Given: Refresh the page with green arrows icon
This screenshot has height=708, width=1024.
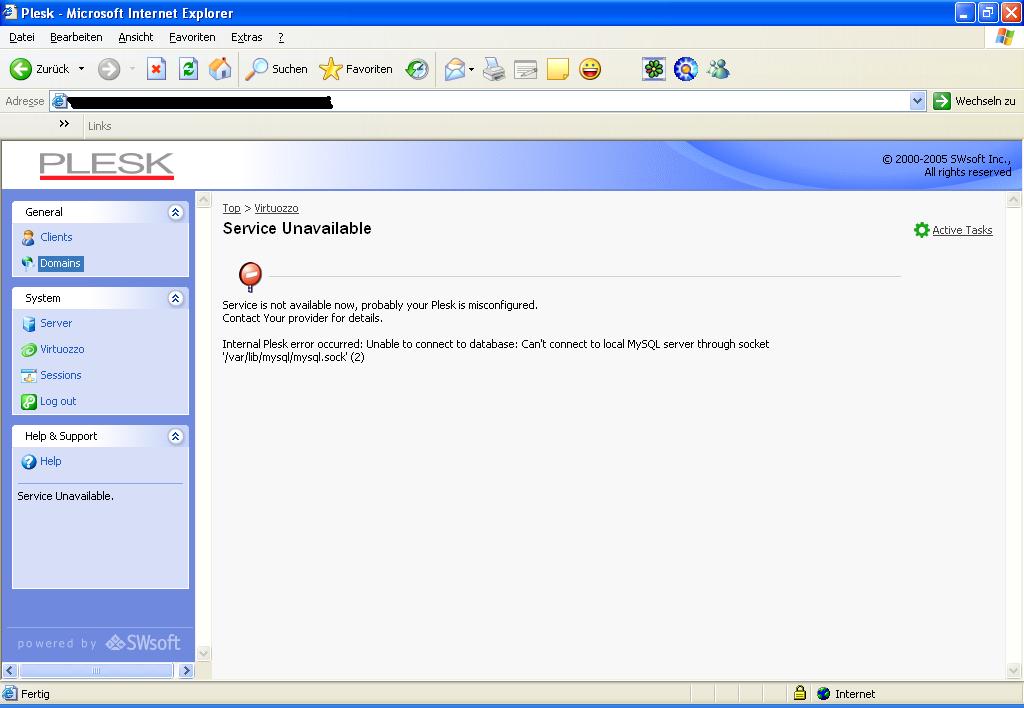Looking at the screenshot, I should (188, 69).
